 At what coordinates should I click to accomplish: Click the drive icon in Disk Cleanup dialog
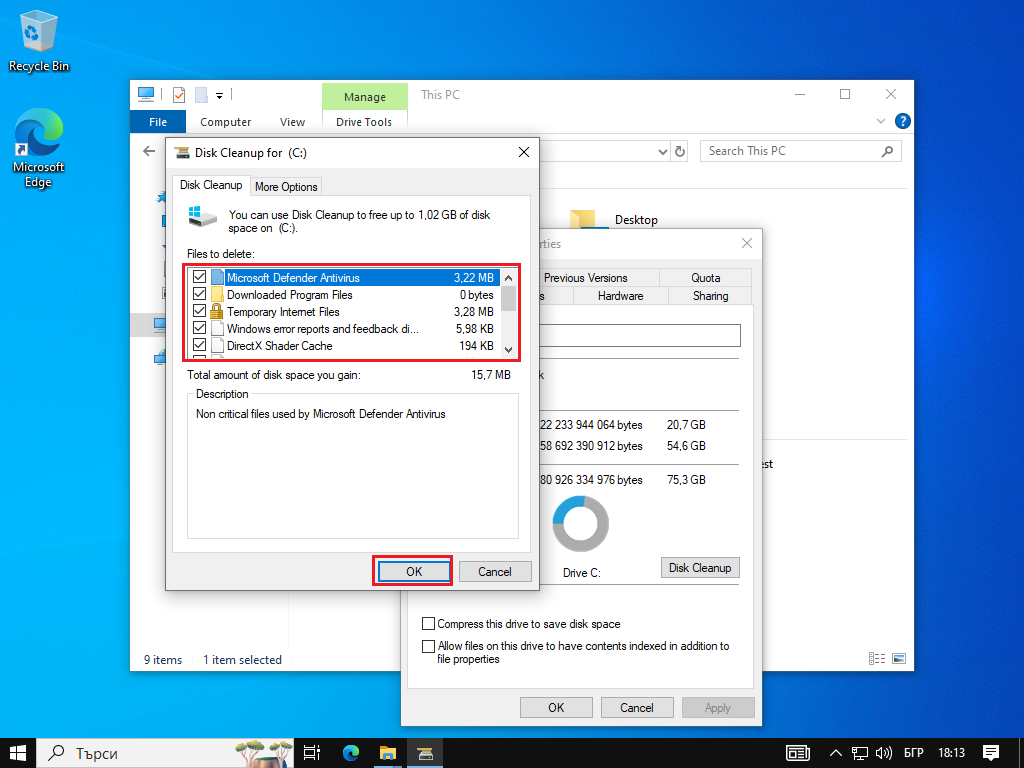tap(202, 217)
